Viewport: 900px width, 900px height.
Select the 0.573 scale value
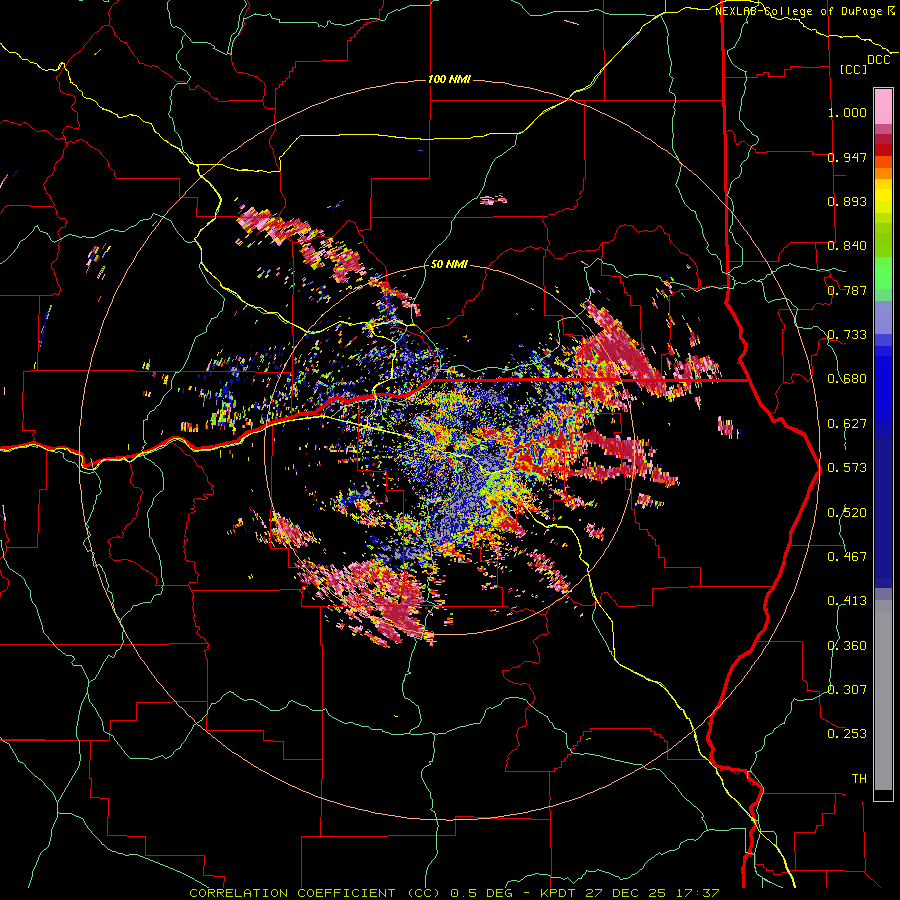point(847,468)
